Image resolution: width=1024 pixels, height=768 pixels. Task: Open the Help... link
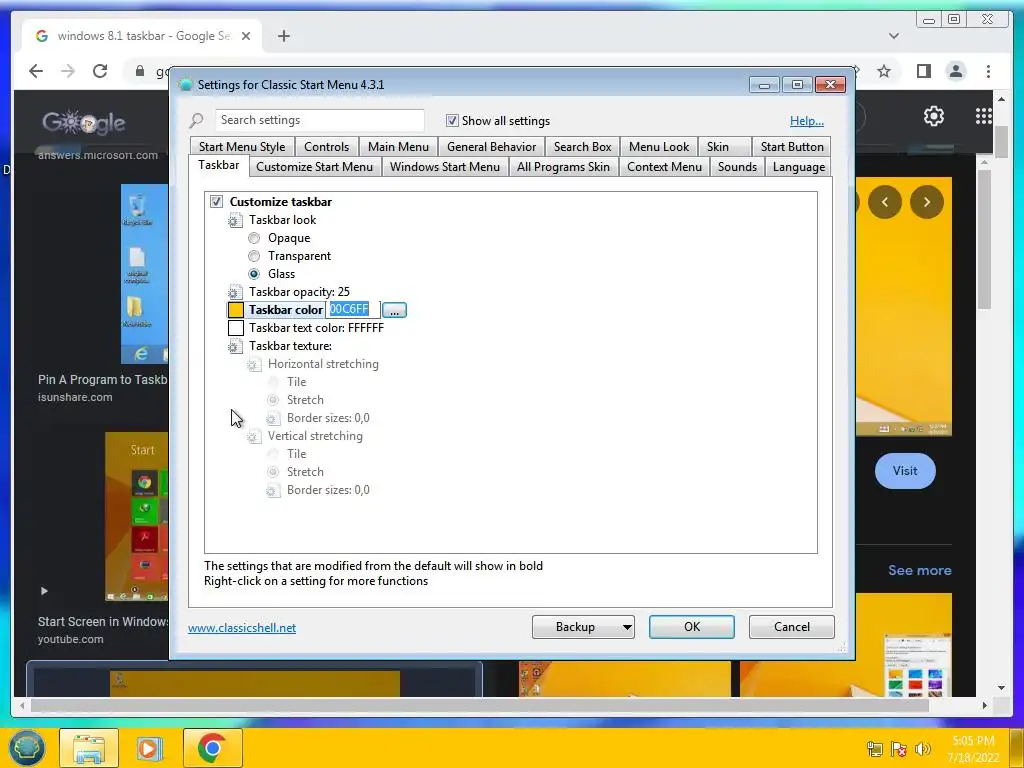tap(807, 121)
